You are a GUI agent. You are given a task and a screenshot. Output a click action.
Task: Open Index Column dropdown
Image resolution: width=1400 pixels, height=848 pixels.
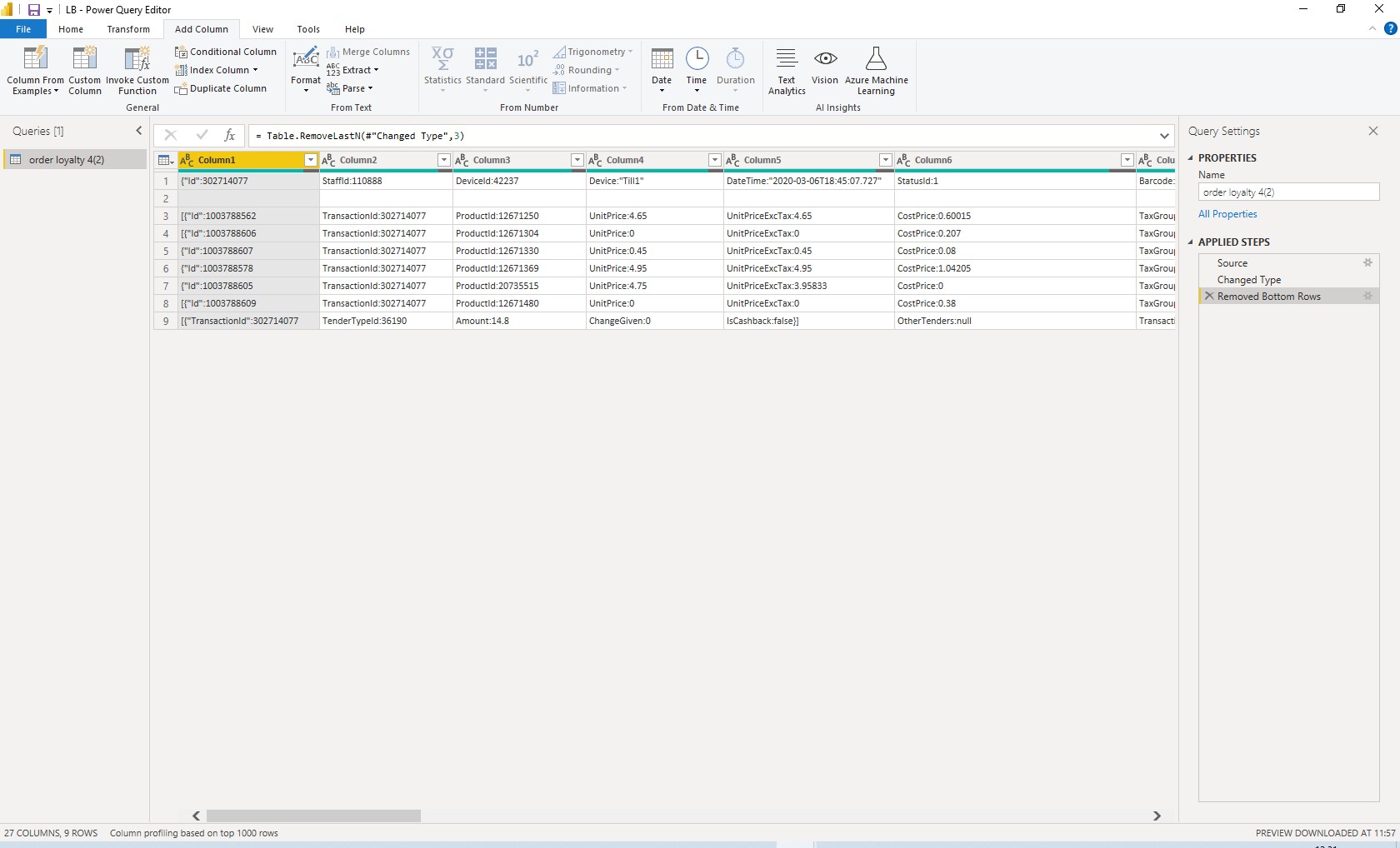(217, 70)
